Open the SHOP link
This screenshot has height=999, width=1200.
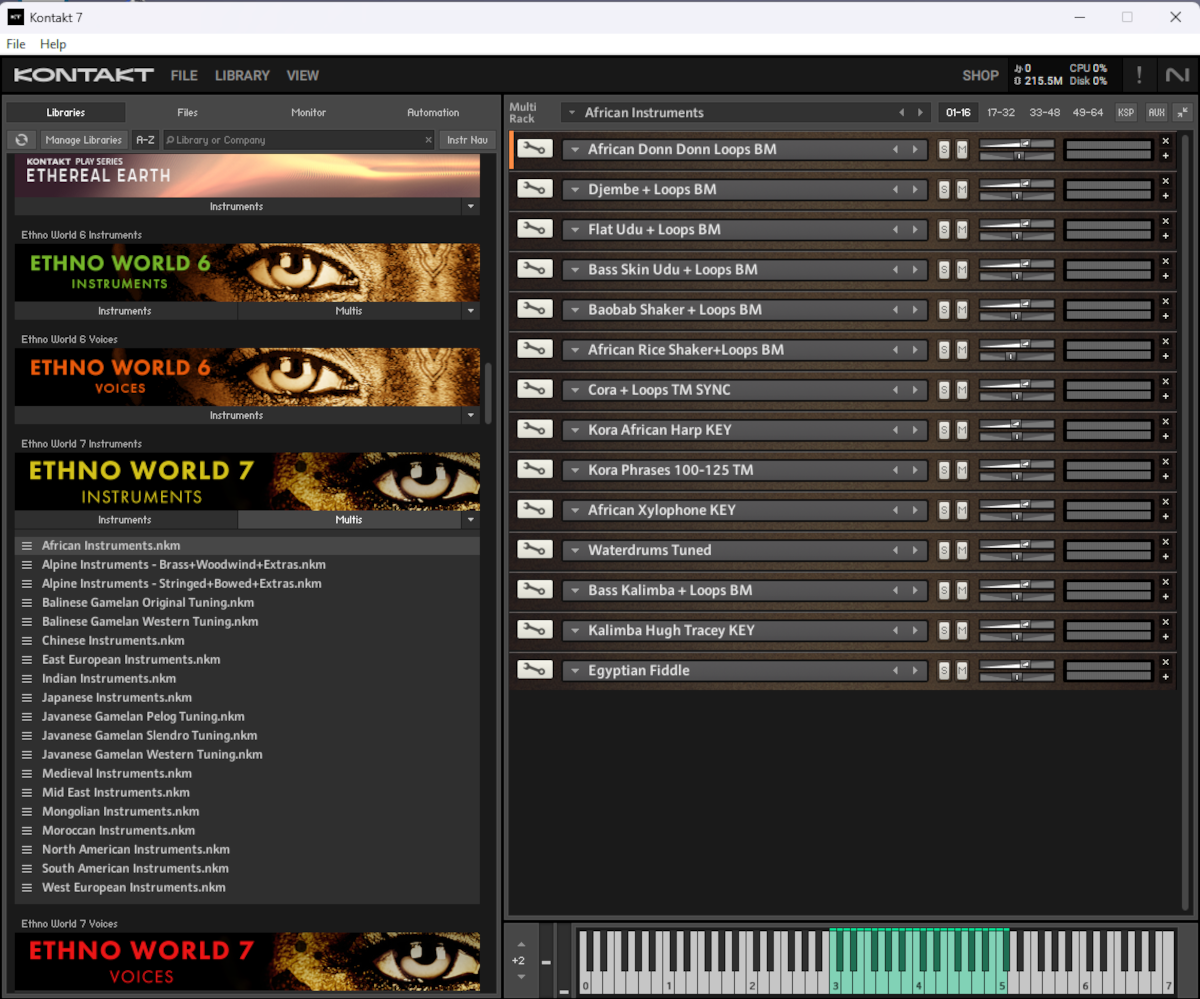tap(980, 75)
